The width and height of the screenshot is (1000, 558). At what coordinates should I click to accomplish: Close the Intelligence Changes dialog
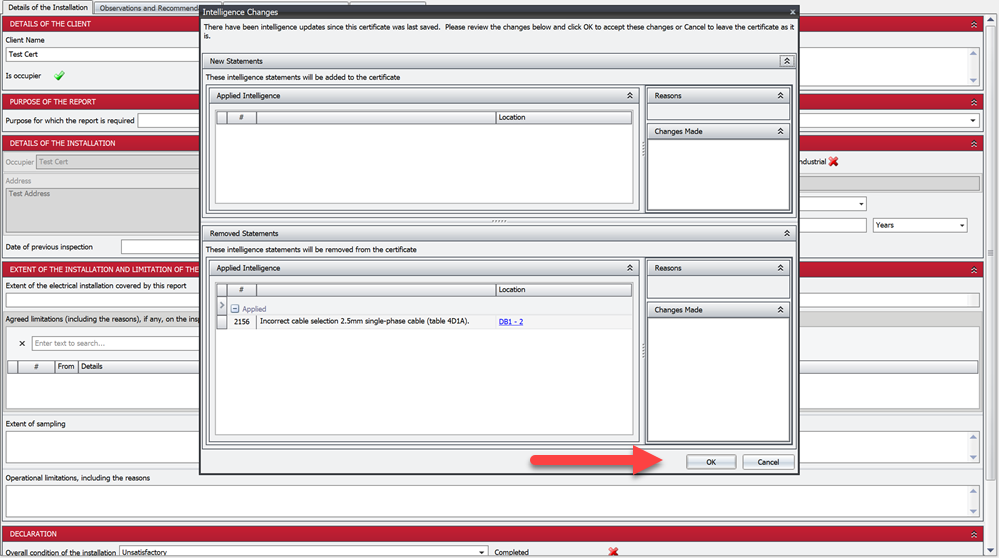792,11
